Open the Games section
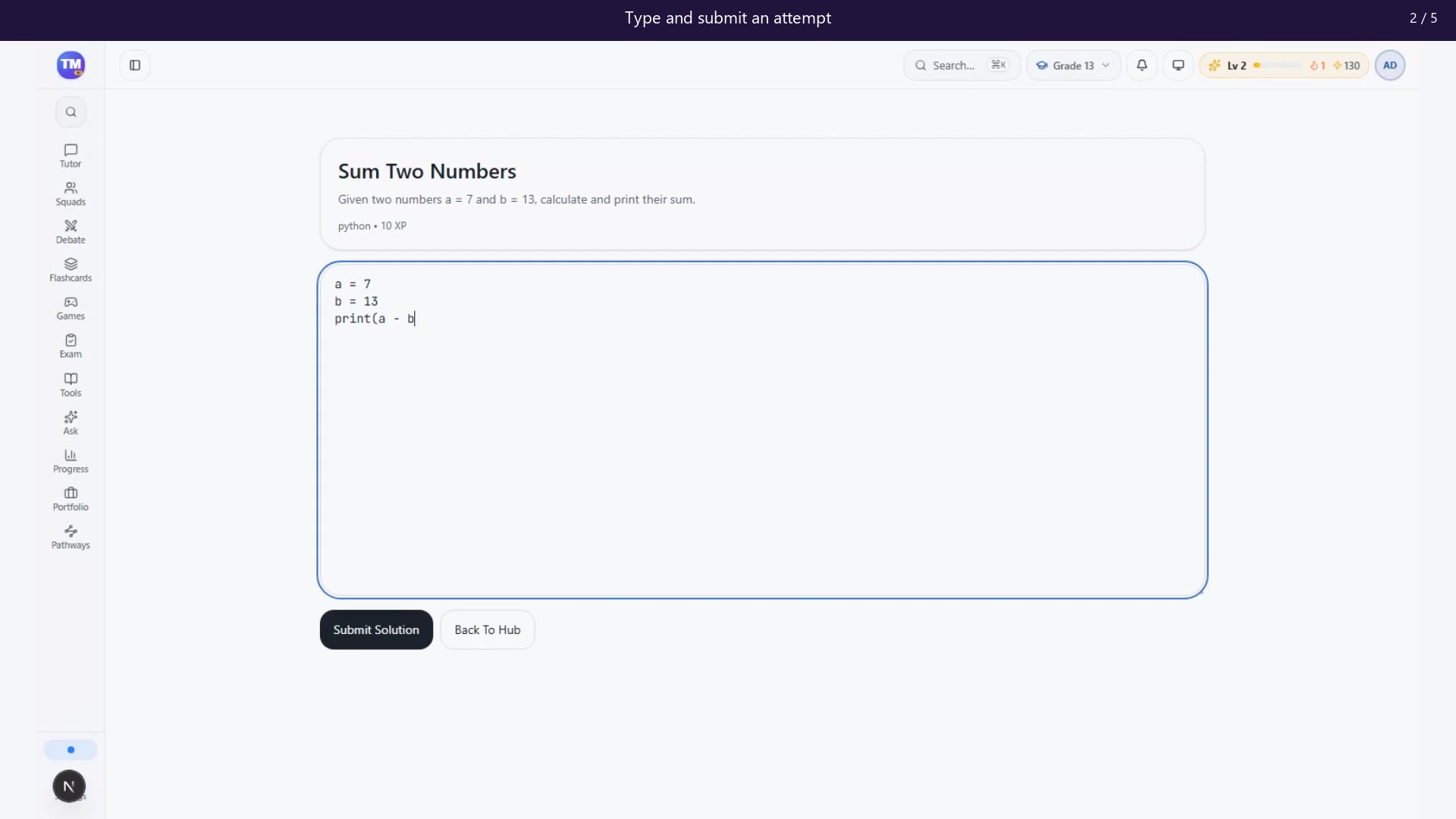Screen dimensions: 1456x819 [71, 308]
